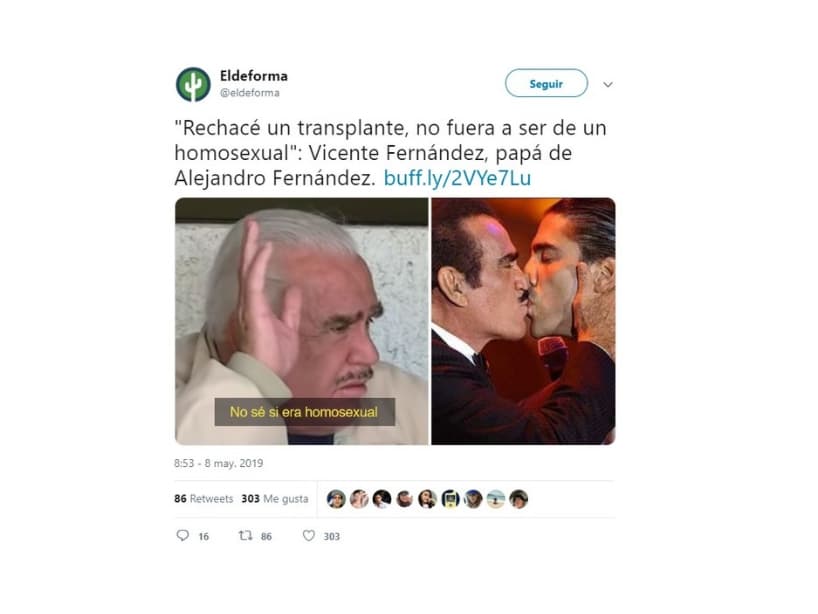Viewport: 818px width, 614px height.
Task: Open left photo with yellow subtitle
Action: [302, 321]
